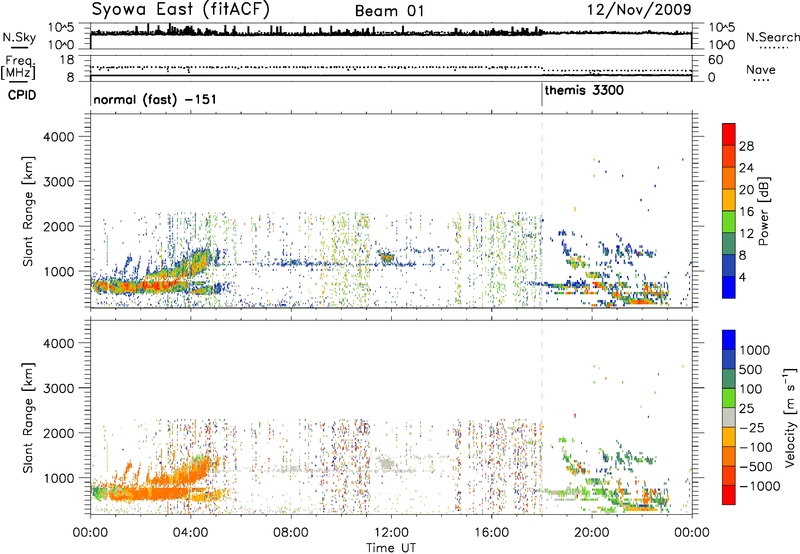
Task: Click the "-25" Velocity colorbar tick label
Action: point(753,427)
